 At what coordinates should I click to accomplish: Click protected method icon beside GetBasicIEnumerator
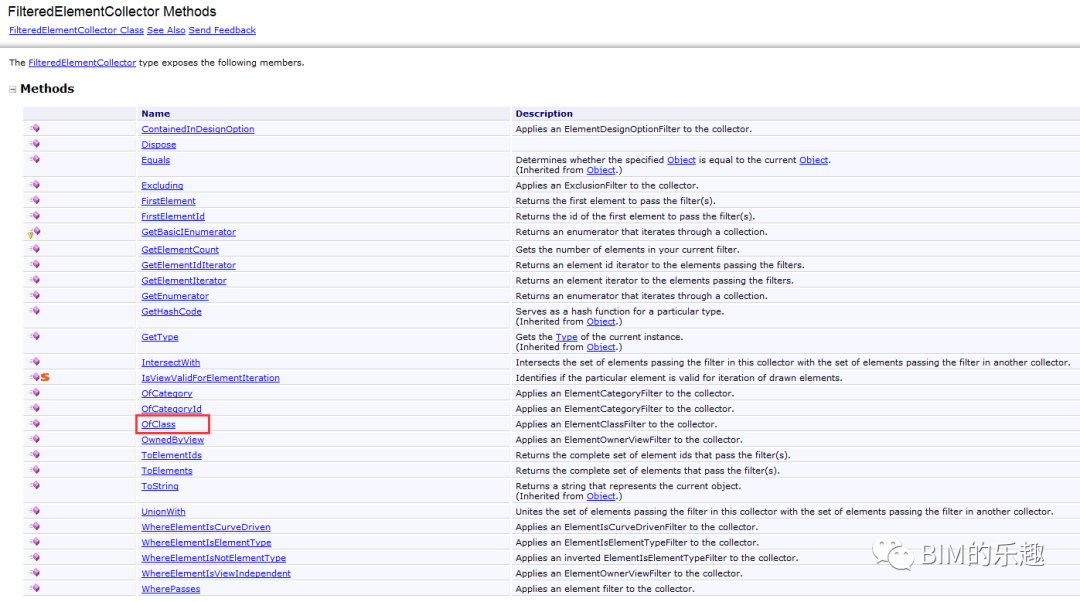pyautogui.click(x=34, y=233)
